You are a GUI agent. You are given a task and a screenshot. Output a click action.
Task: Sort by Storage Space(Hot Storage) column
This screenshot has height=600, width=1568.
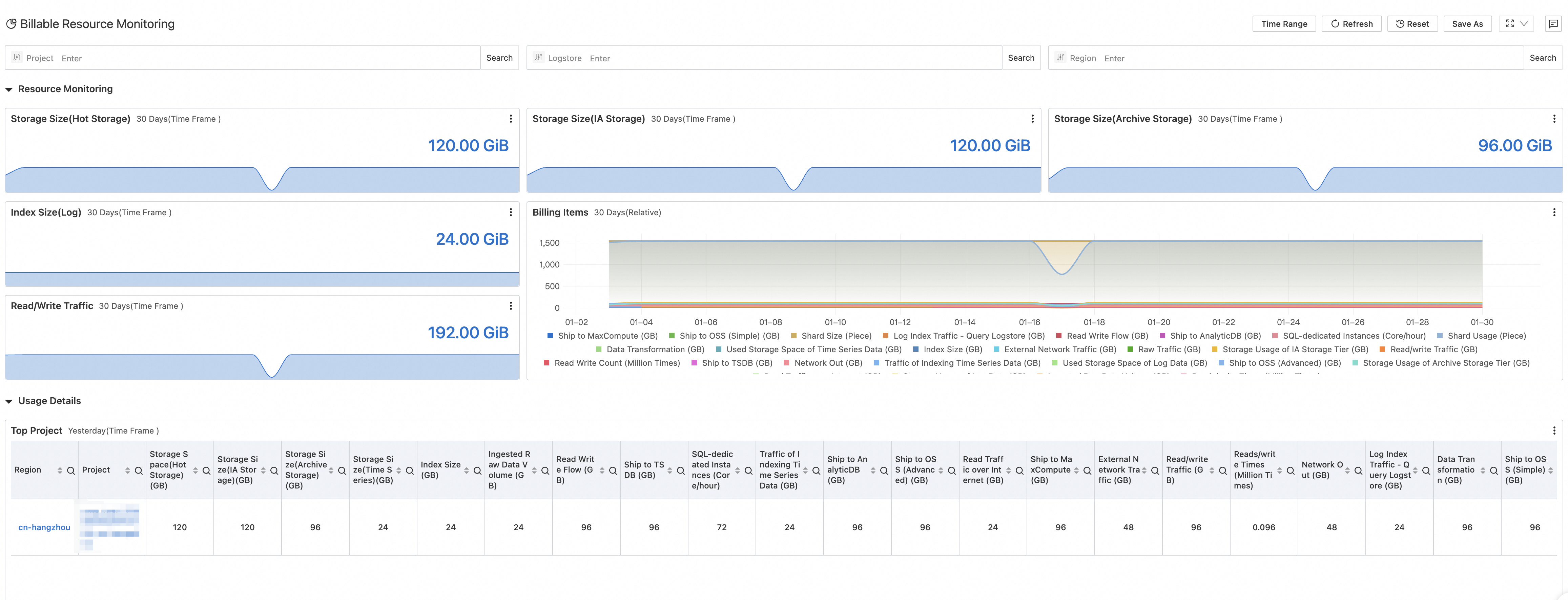coord(195,471)
